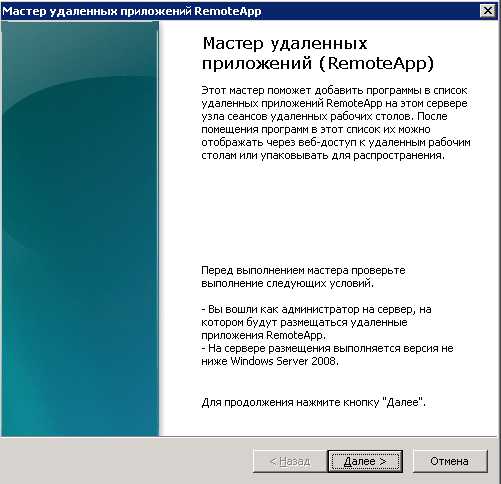Click the line 'выполнение следующих условий.'

pos(287,283)
